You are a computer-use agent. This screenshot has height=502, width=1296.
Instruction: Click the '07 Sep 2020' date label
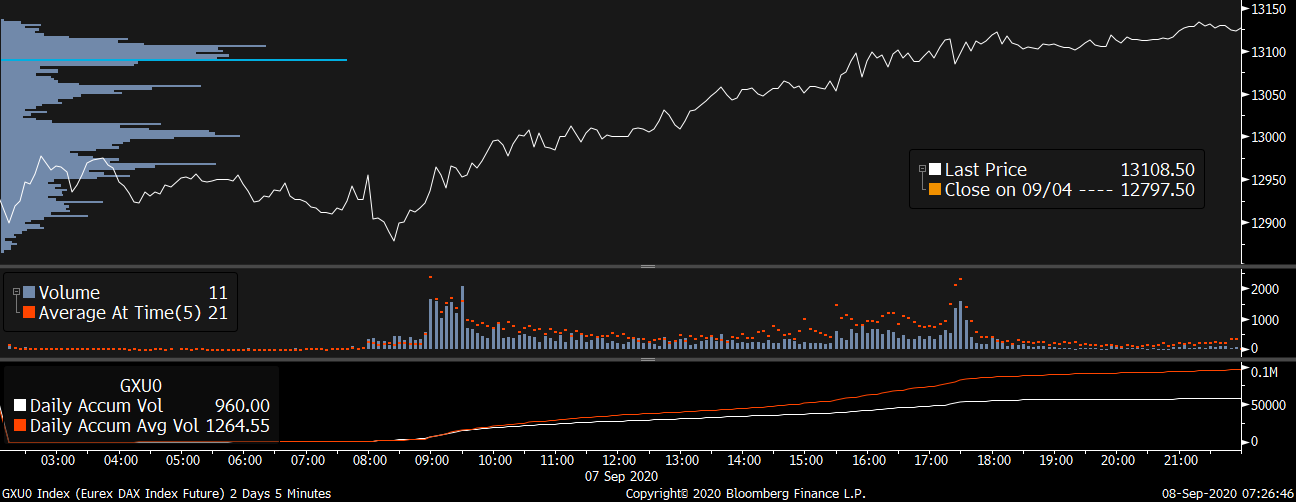point(621,477)
